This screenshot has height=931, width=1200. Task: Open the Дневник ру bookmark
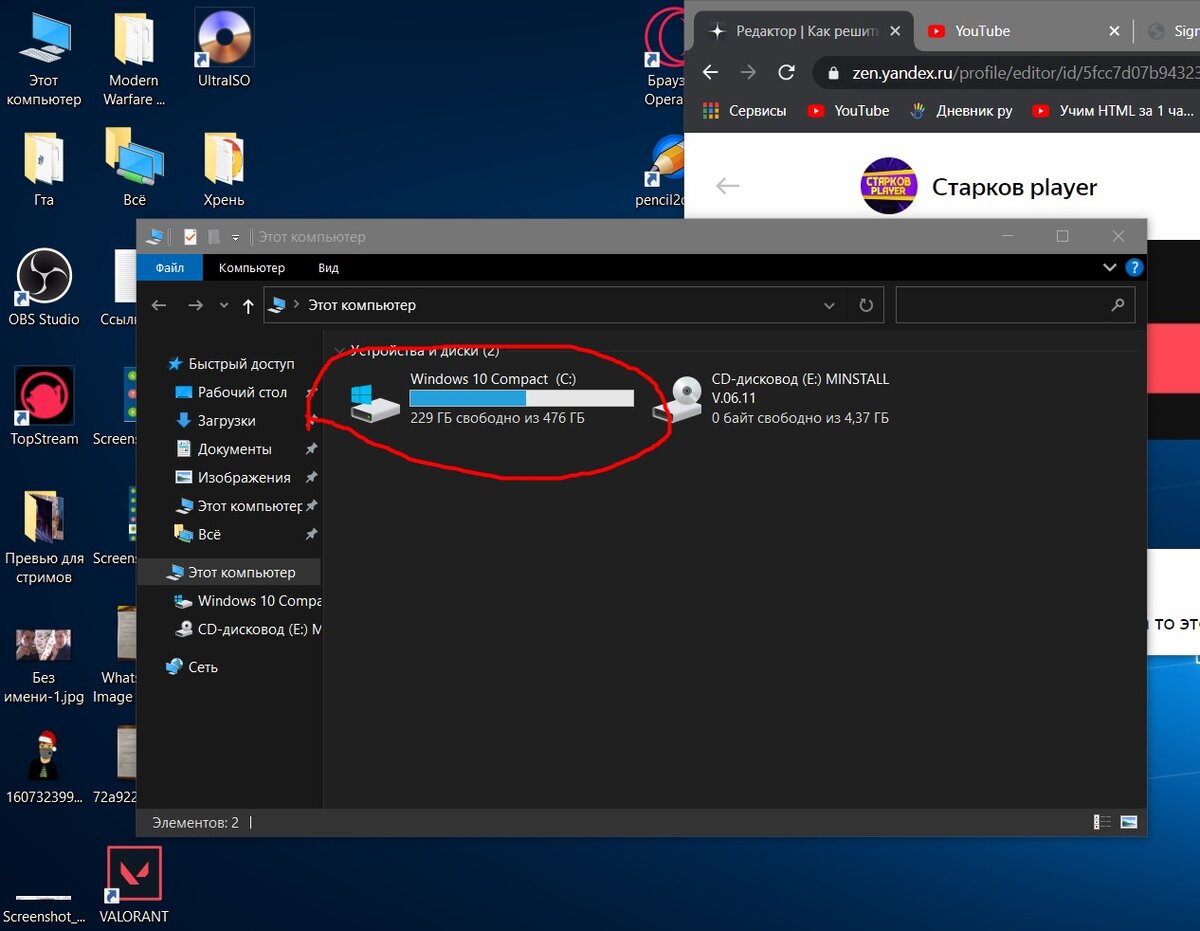pyautogui.click(x=961, y=111)
